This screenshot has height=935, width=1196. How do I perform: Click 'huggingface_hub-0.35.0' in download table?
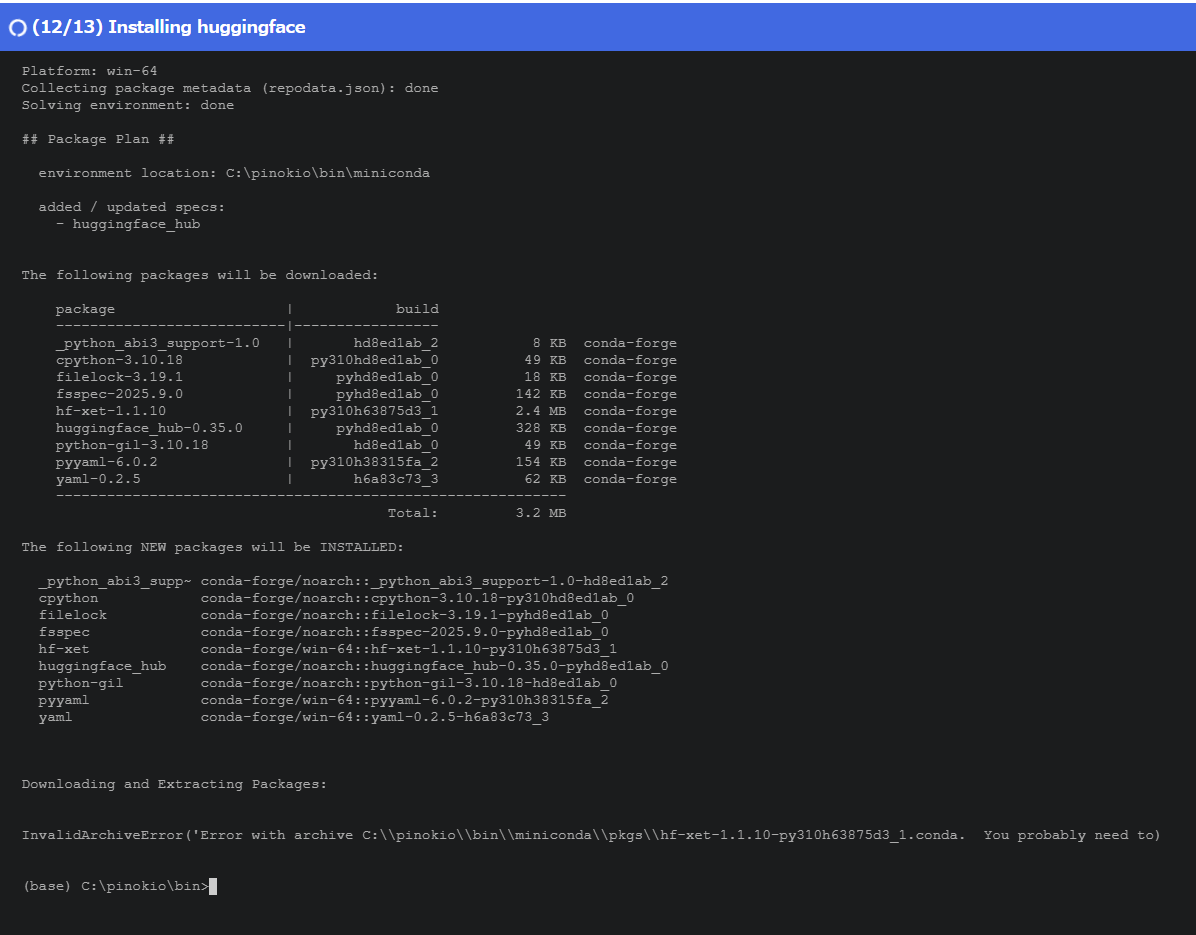[x=149, y=428]
